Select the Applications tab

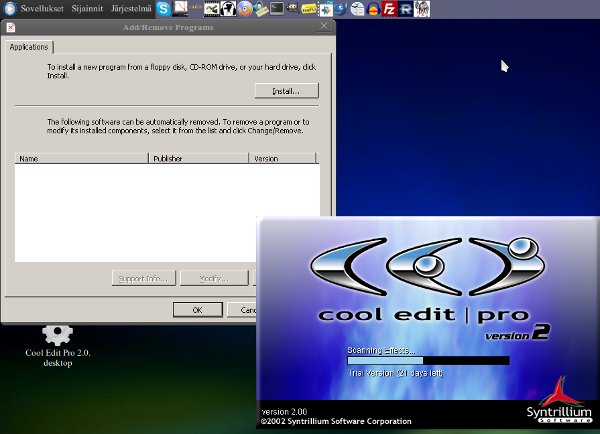(29, 47)
